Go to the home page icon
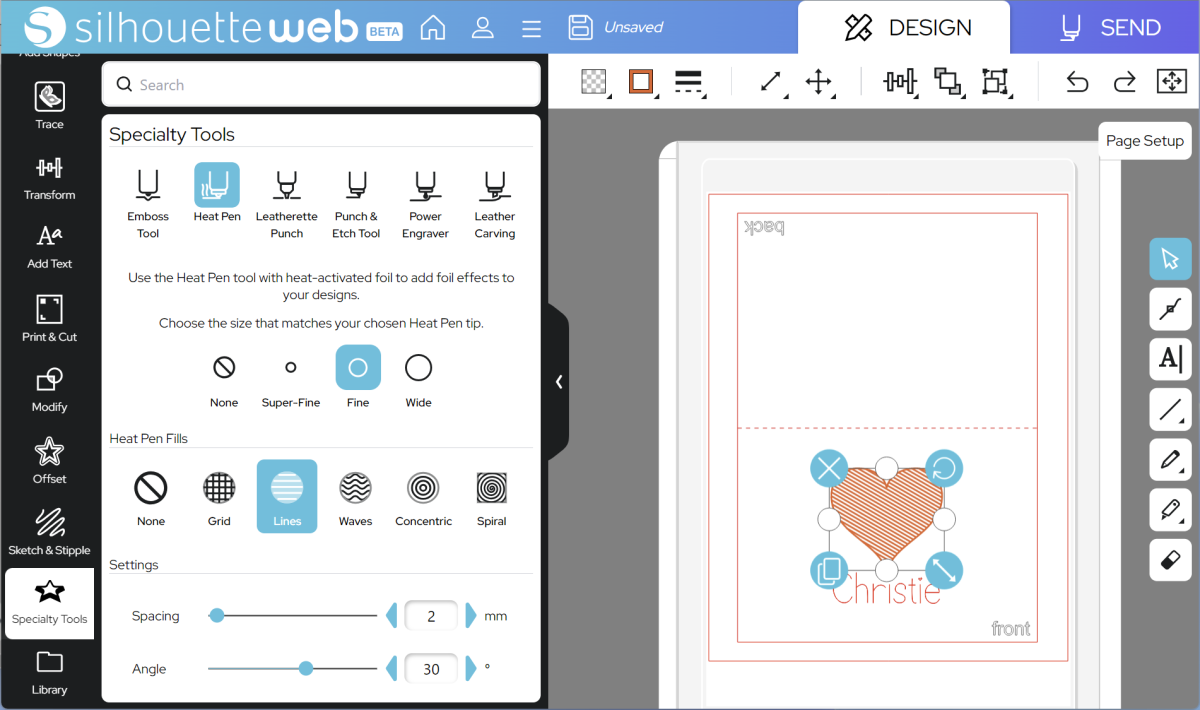The height and width of the screenshot is (710, 1200). pos(433,27)
